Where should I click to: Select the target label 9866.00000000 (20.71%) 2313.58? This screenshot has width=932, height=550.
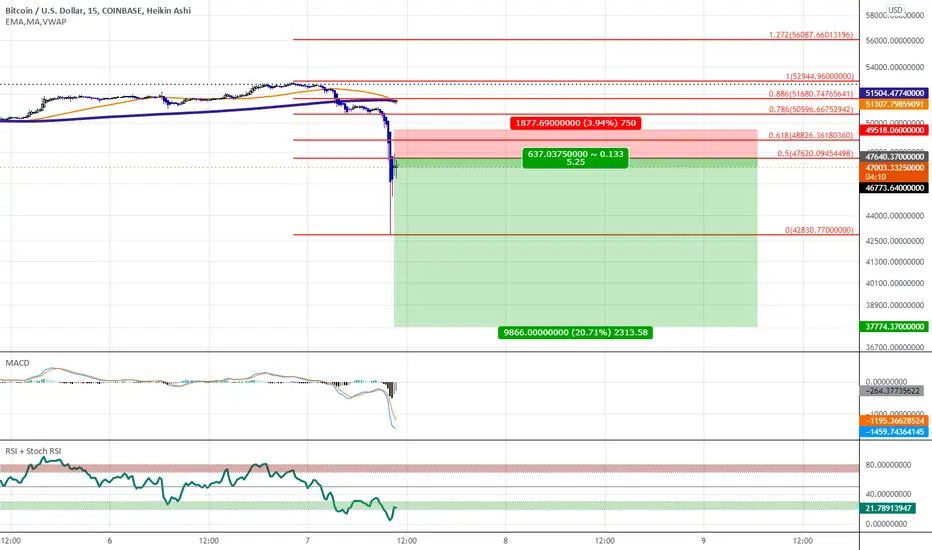click(x=575, y=332)
